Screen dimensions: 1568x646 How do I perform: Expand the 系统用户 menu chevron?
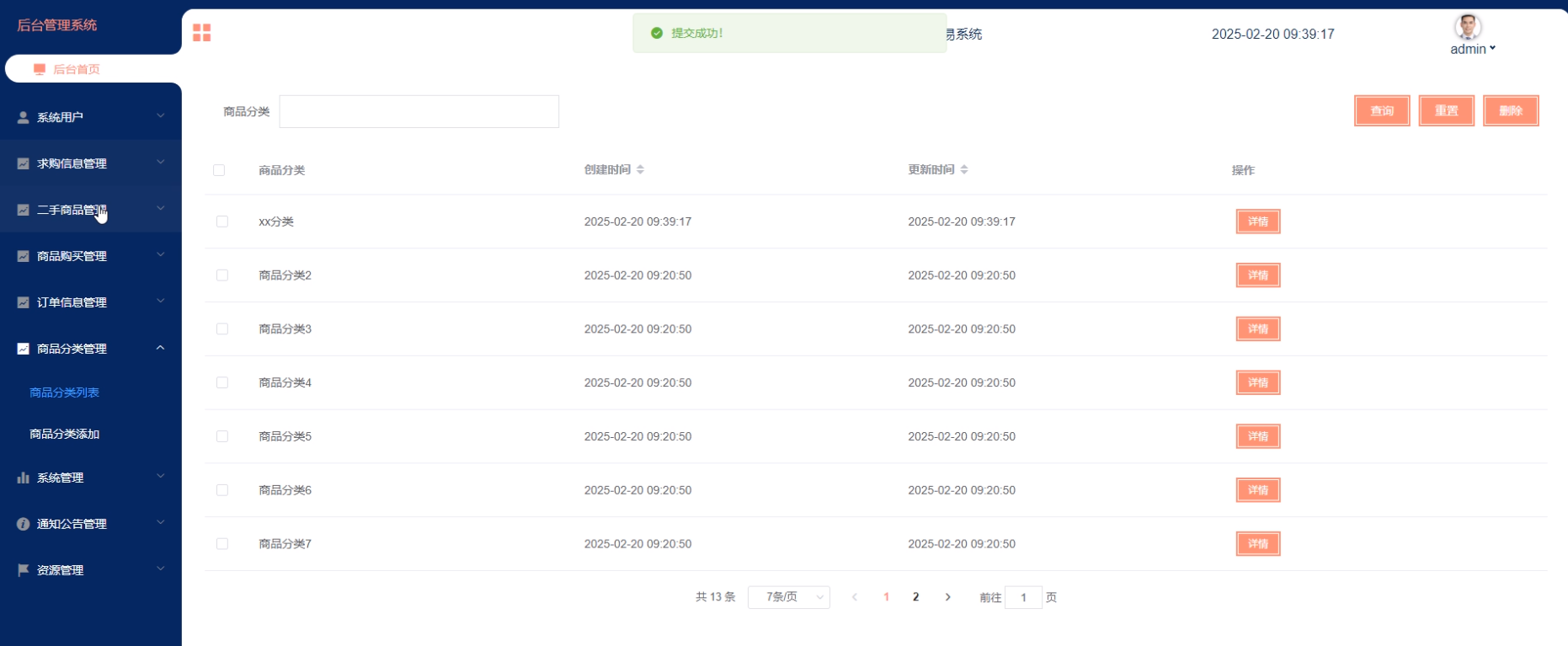[x=160, y=116]
